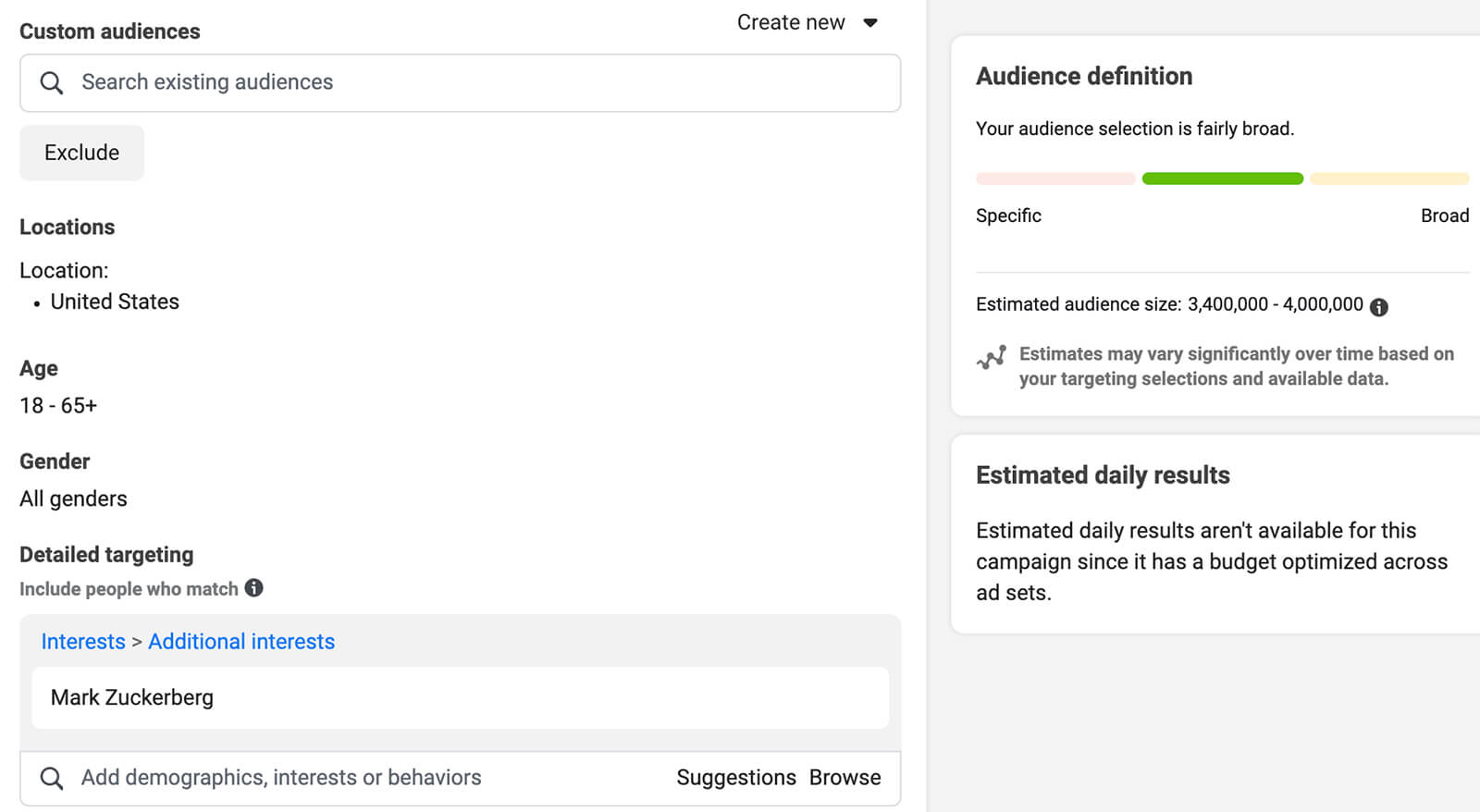Click the Age heading
The image size is (1480, 812).
pyautogui.click(x=38, y=368)
